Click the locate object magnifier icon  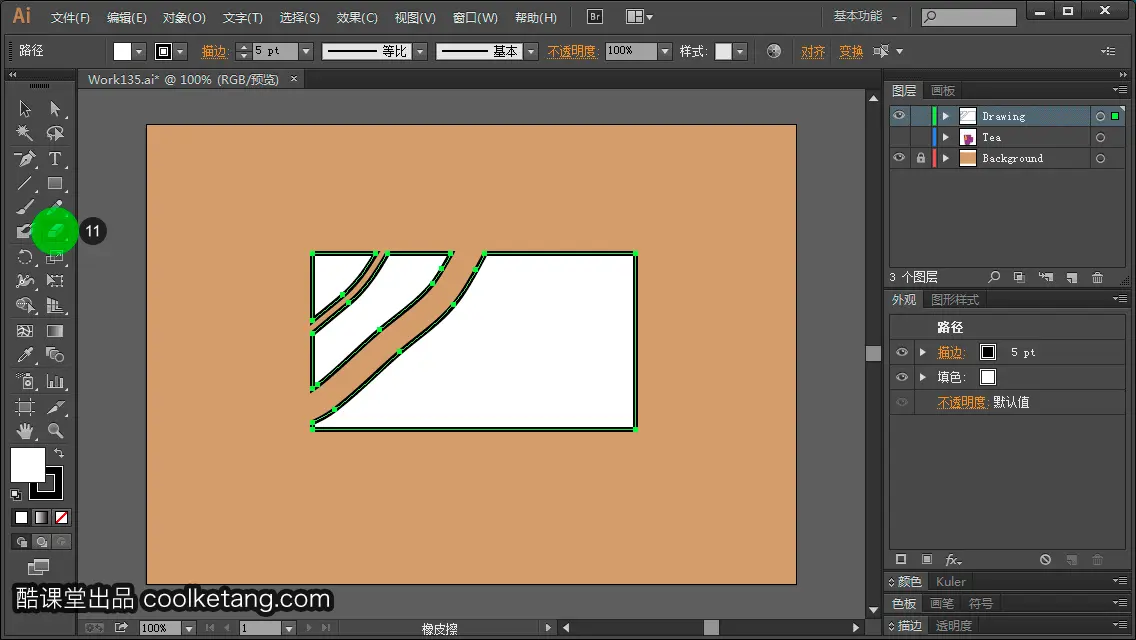coord(994,277)
